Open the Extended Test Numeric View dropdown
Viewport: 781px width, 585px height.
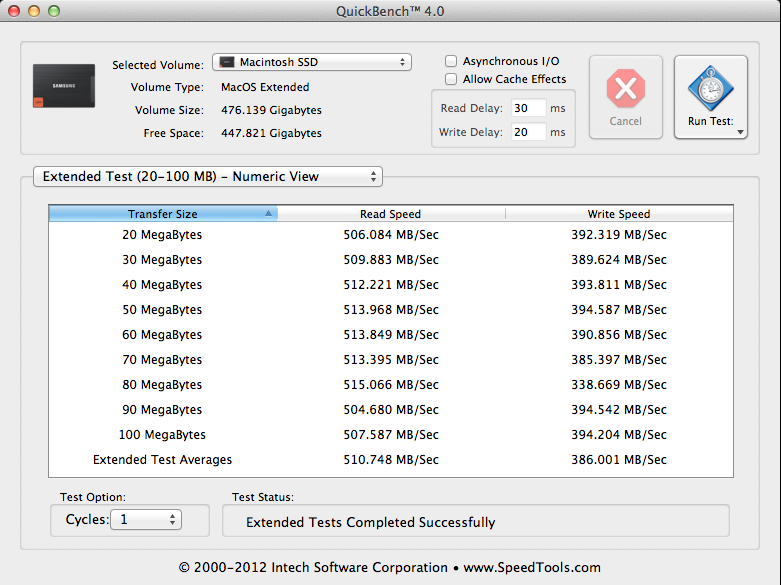[x=208, y=176]
